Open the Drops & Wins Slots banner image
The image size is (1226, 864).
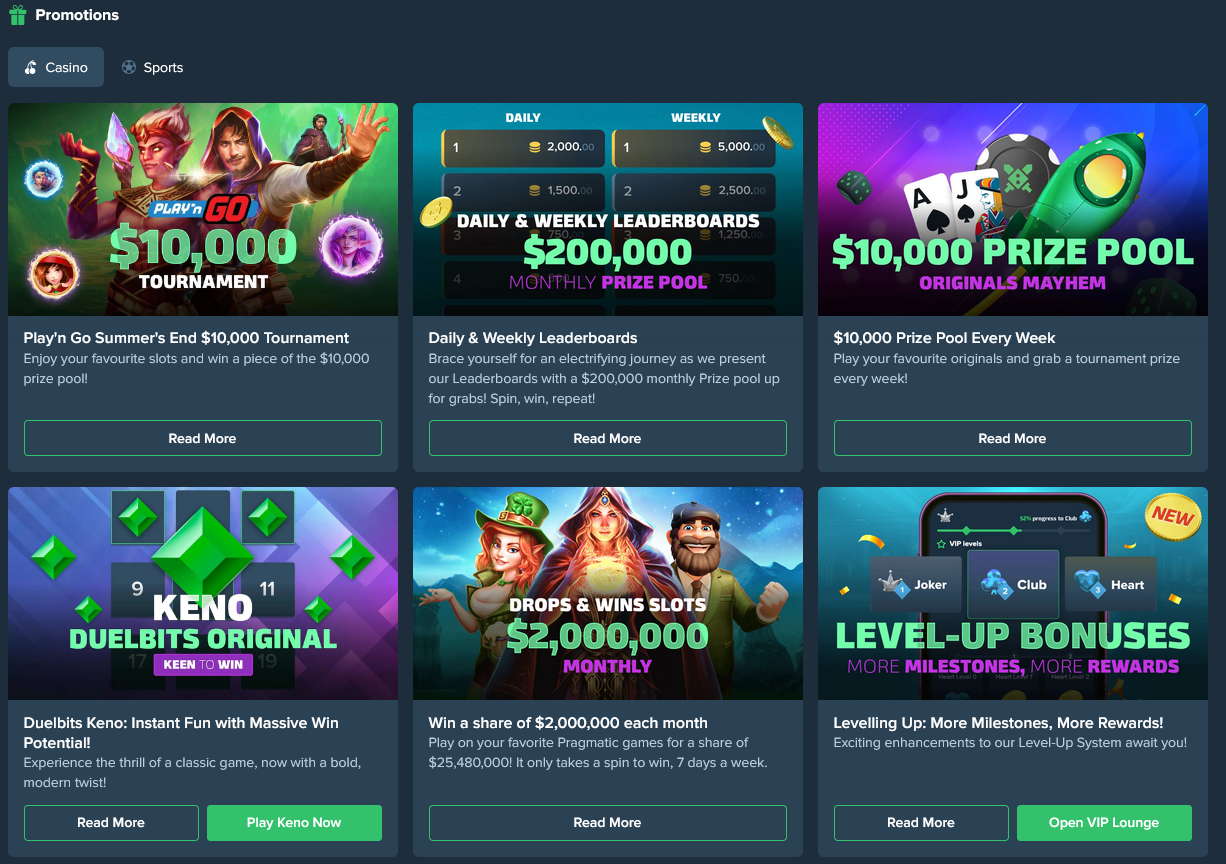pos(608,593)
